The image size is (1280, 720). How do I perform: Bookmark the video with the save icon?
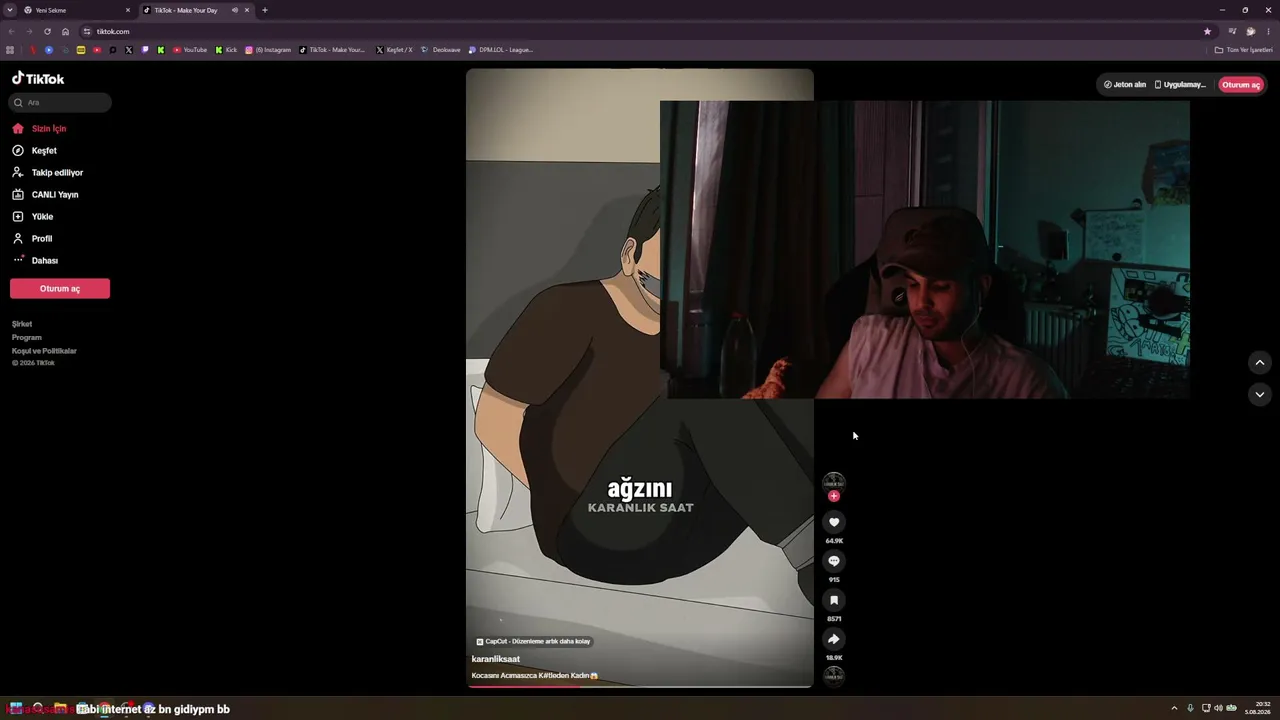[x=834, y=600]
